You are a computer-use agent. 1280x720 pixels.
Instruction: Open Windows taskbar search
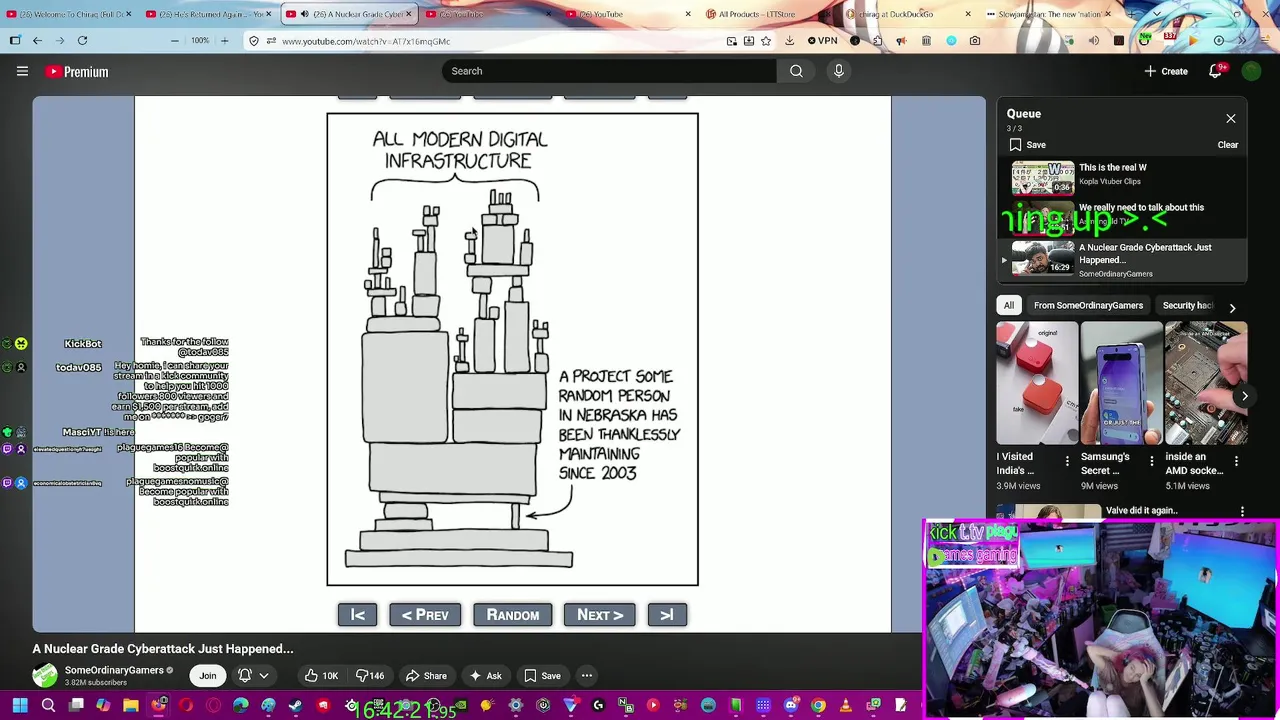(x=48, y=706)
